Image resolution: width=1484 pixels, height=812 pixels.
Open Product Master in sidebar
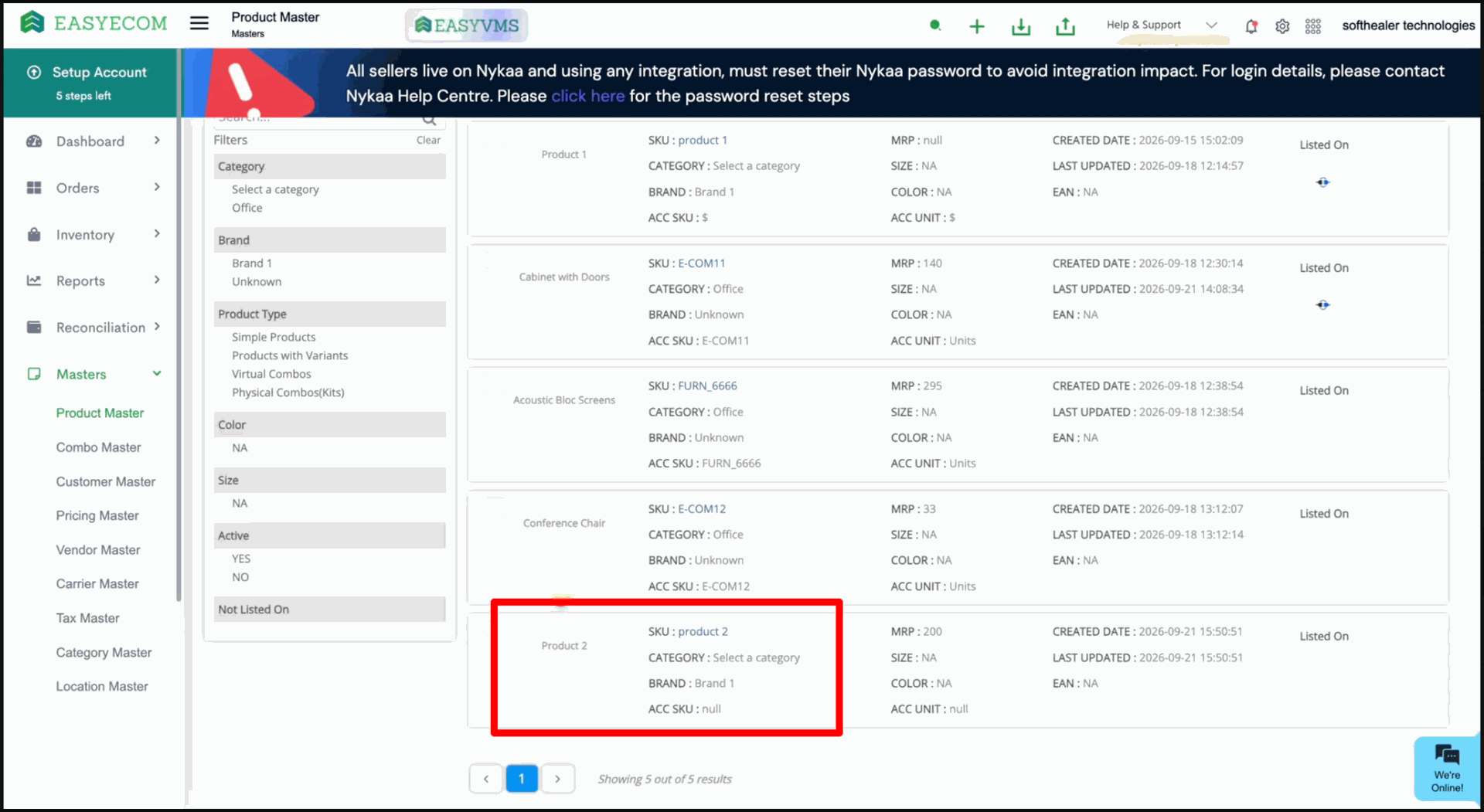tap(100, 413)
